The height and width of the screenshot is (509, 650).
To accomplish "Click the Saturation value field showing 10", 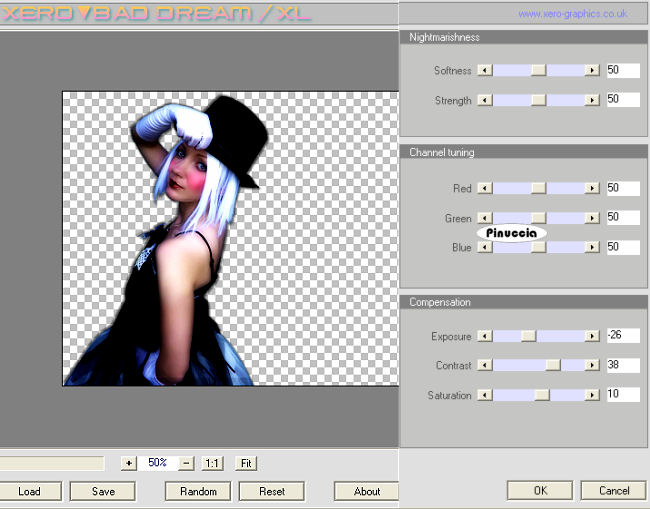I will pyautogui.click(x=623, y=394).
